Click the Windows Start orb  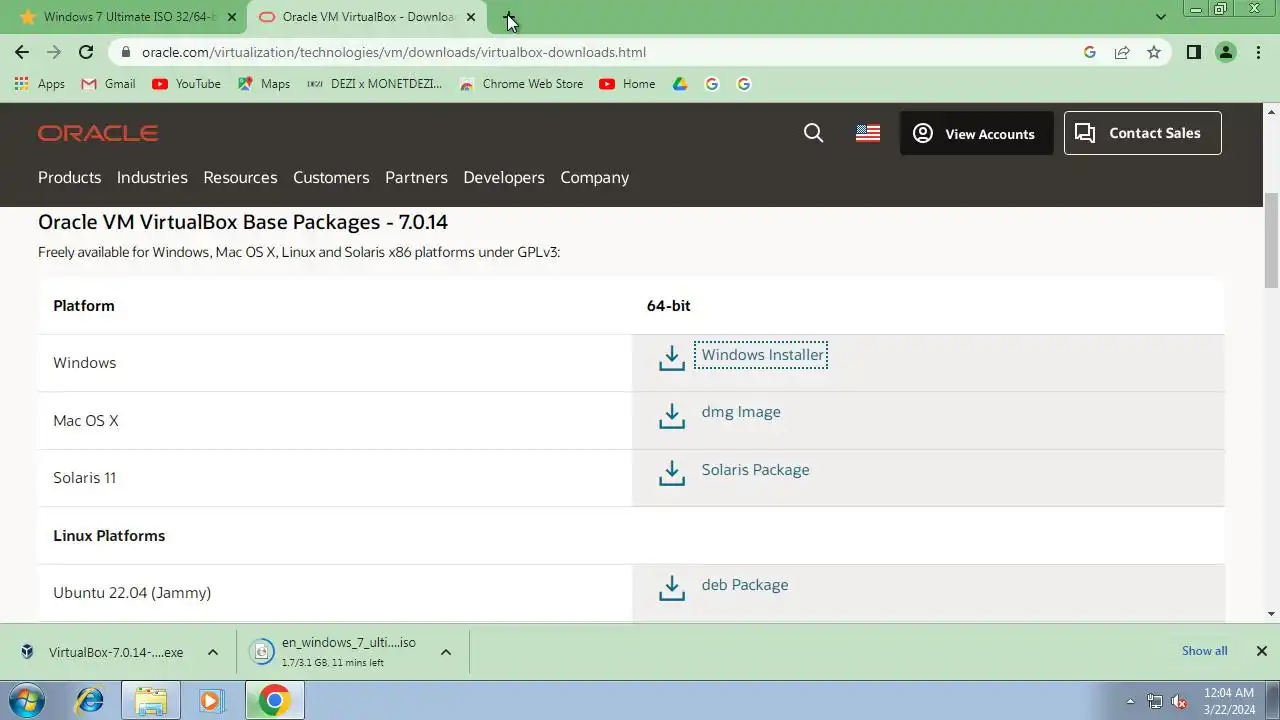(x=28, y=700)
